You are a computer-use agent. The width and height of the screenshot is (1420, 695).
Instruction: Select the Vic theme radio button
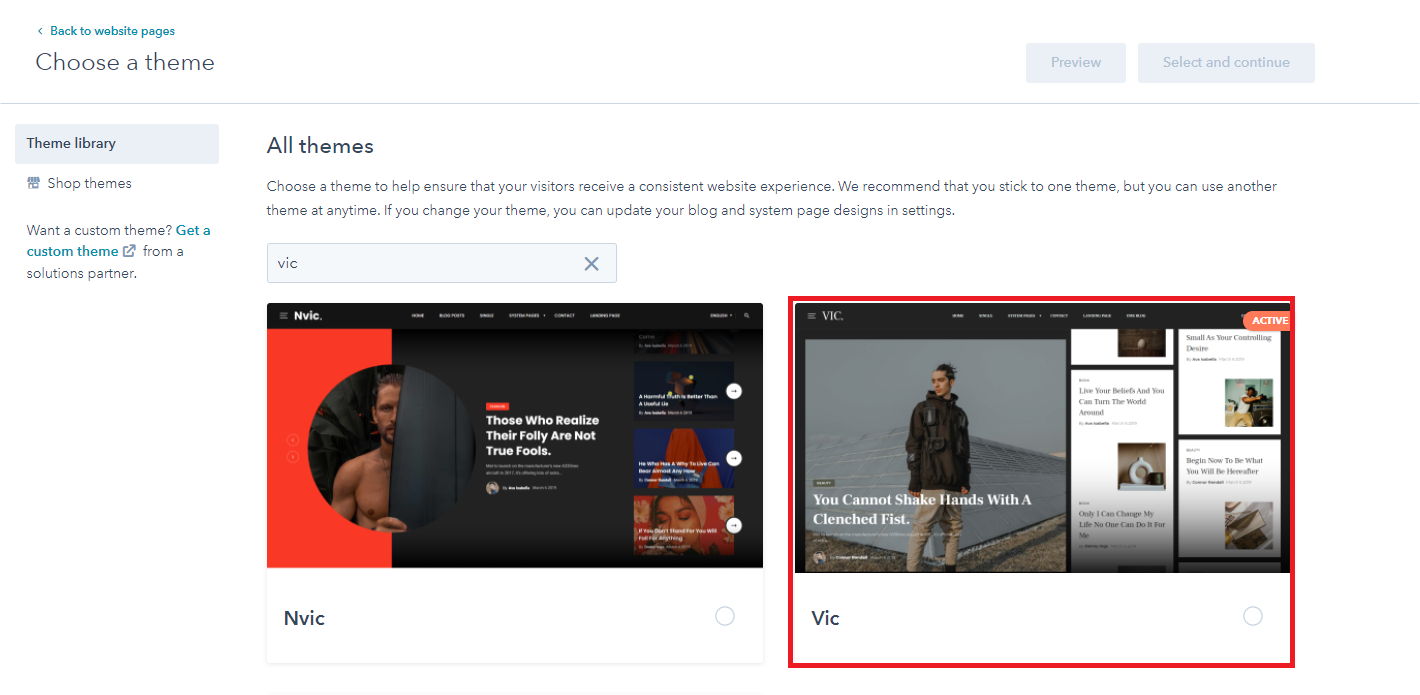click(x=1252, y=616)
